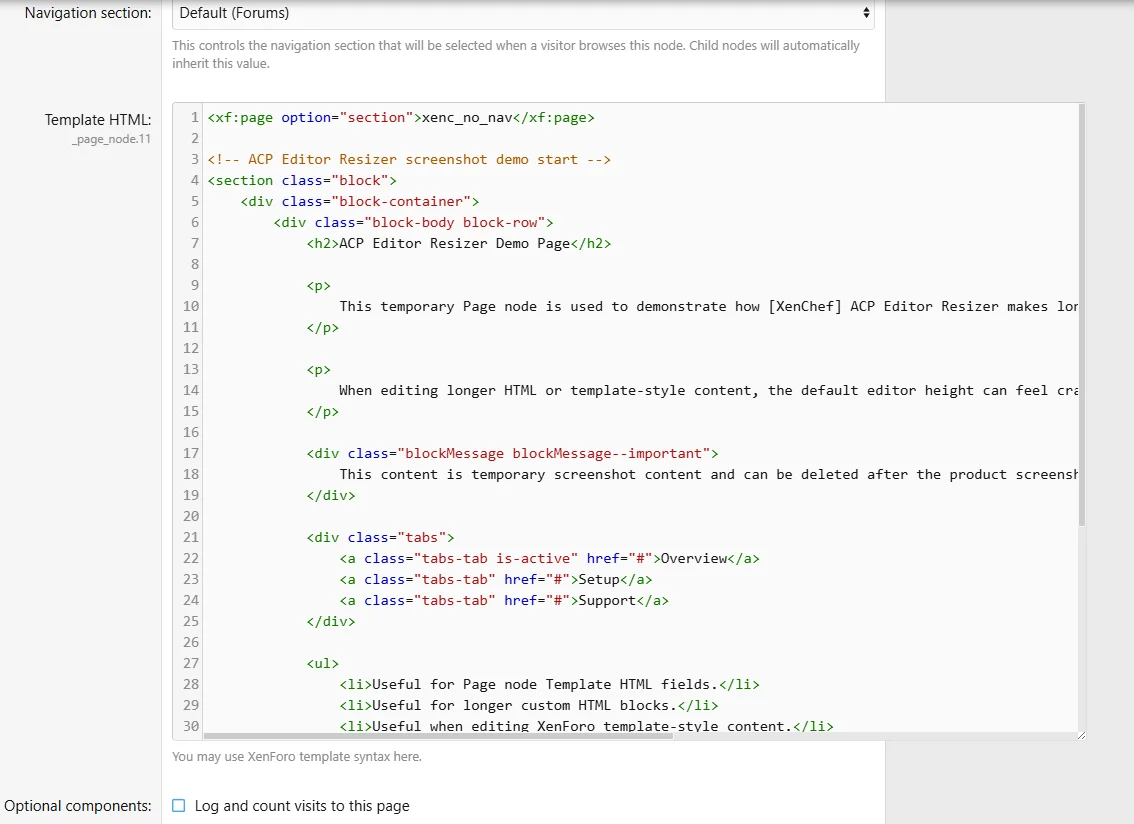Click the editor resize handle at bottom-right corner

click(1080, 735)
